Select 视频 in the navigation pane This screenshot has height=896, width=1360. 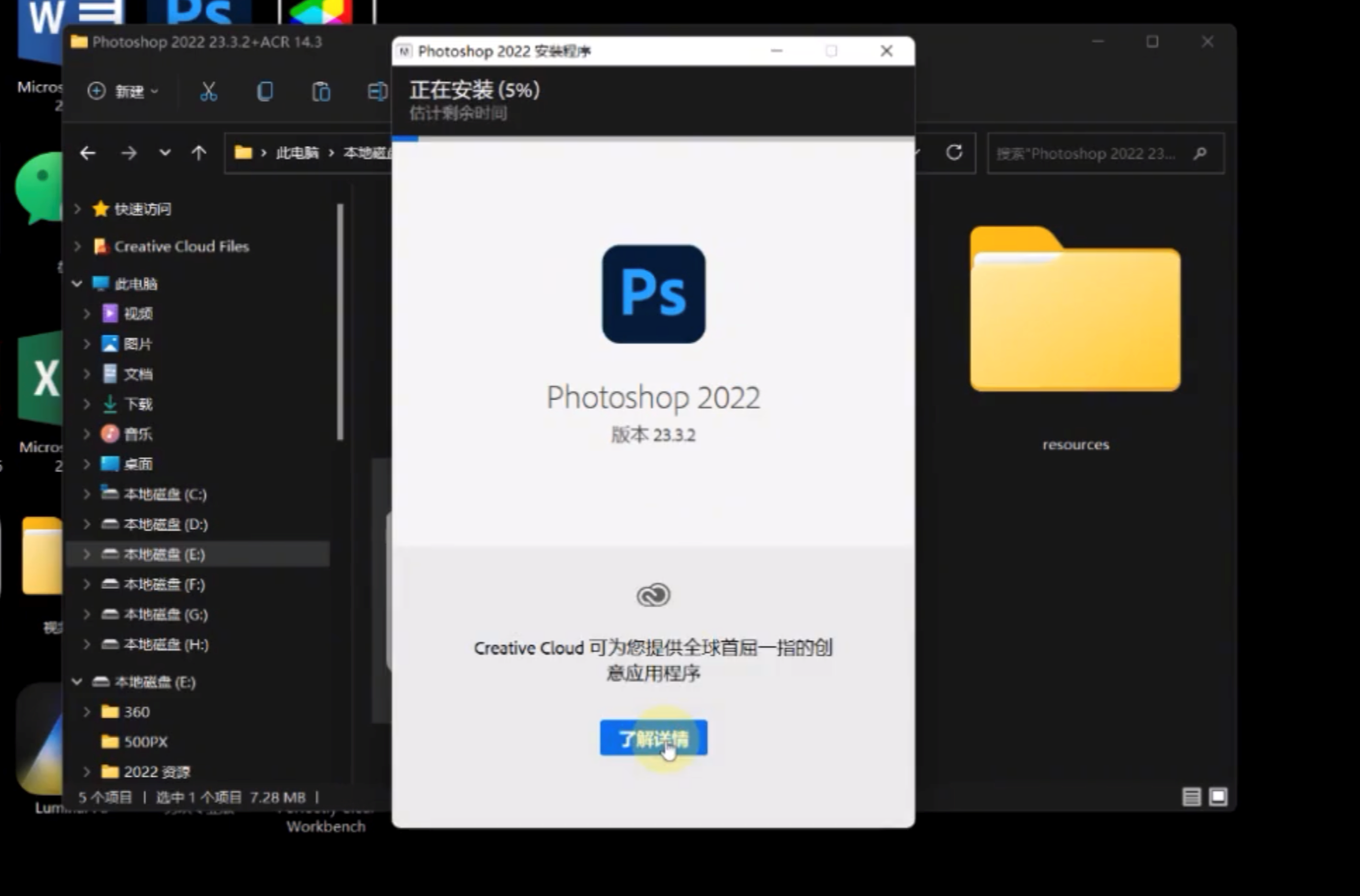pyautogui.click(x=138, y=313)
